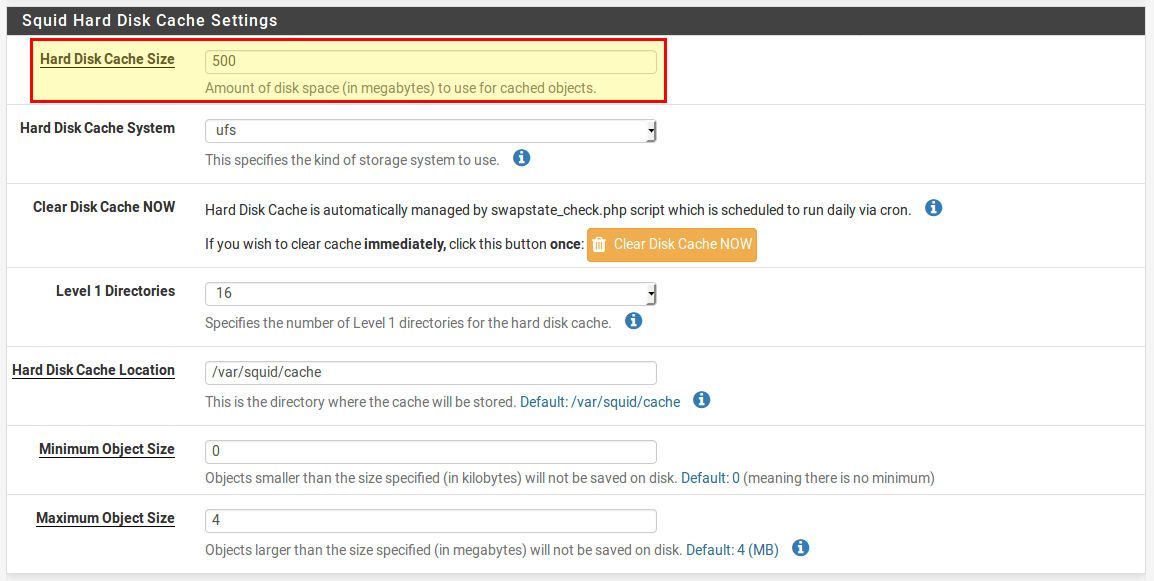Open info icon beside the cron schedule text
The width and height of the screenshot is (1154, 581).
(x=933, y=208)
